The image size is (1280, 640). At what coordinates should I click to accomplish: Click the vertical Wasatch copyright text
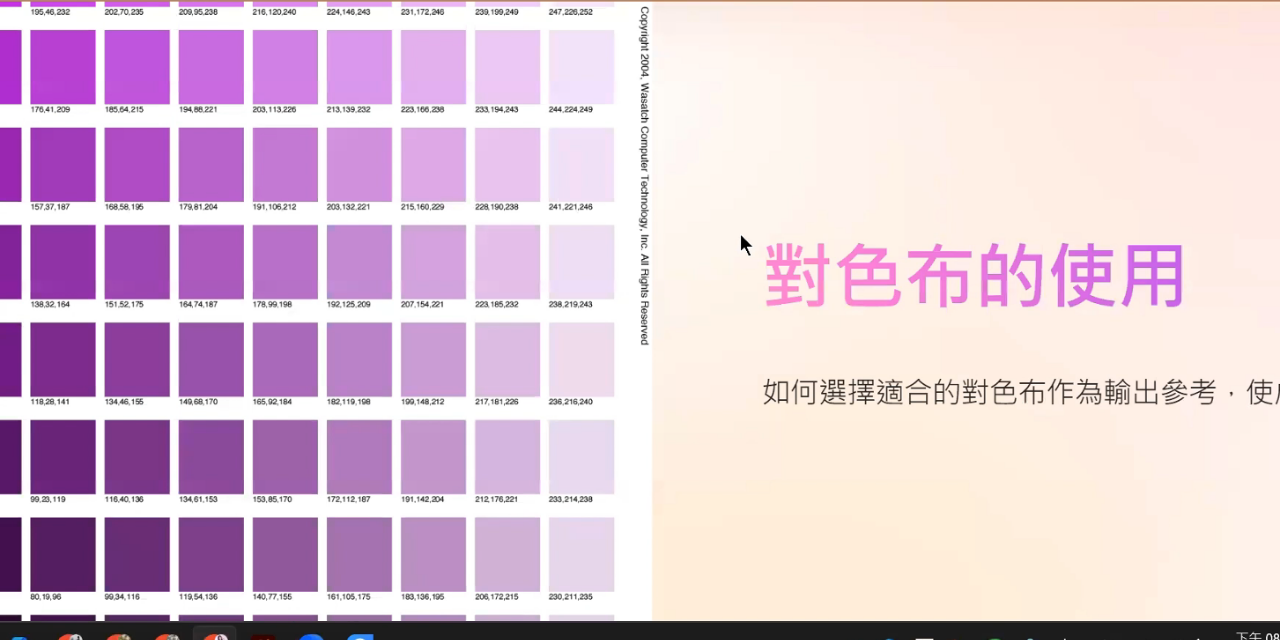tap(644, 176)
